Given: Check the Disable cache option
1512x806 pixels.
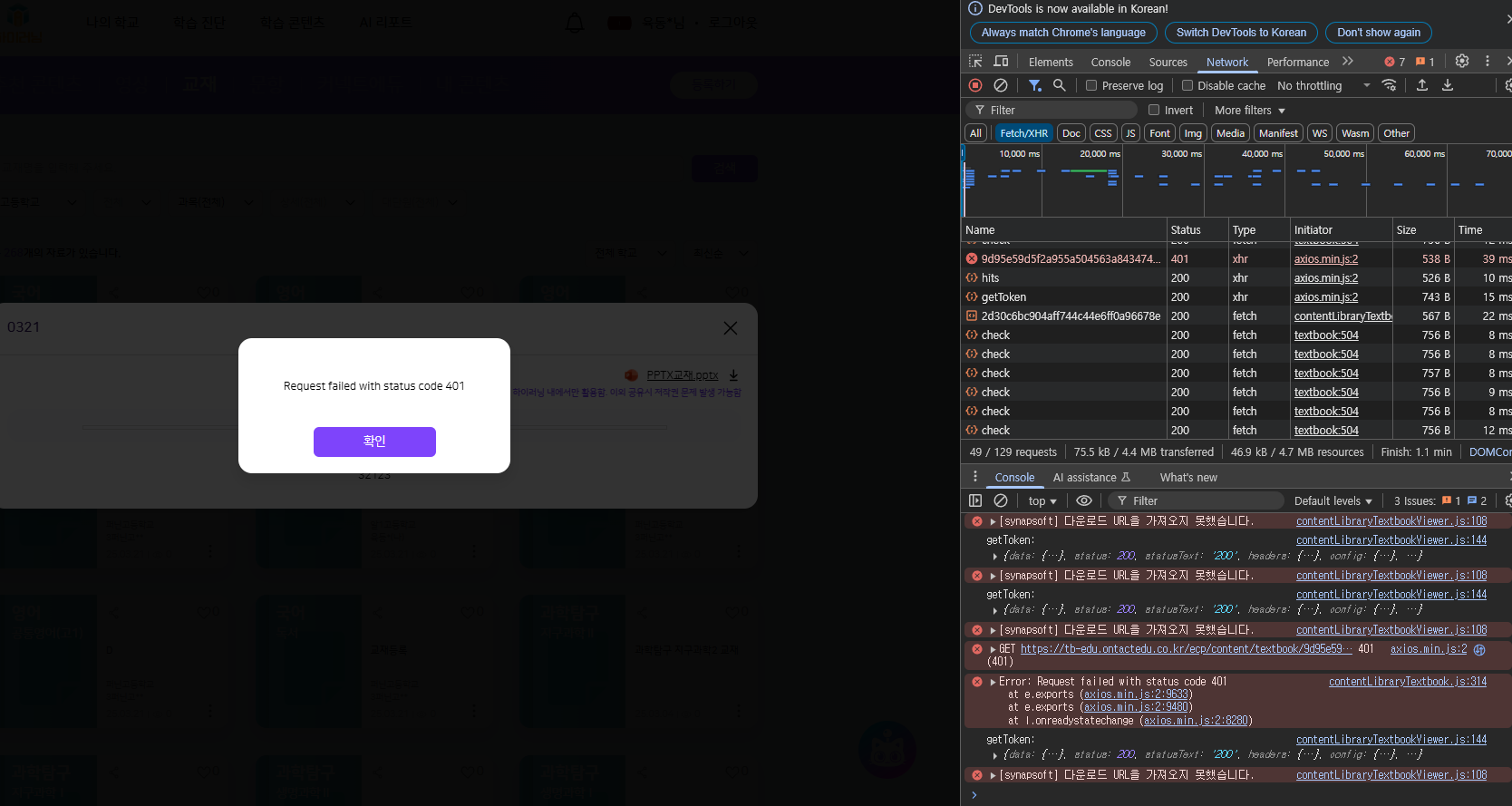Looking at the screenshot, I should [x=1187, y=85].
